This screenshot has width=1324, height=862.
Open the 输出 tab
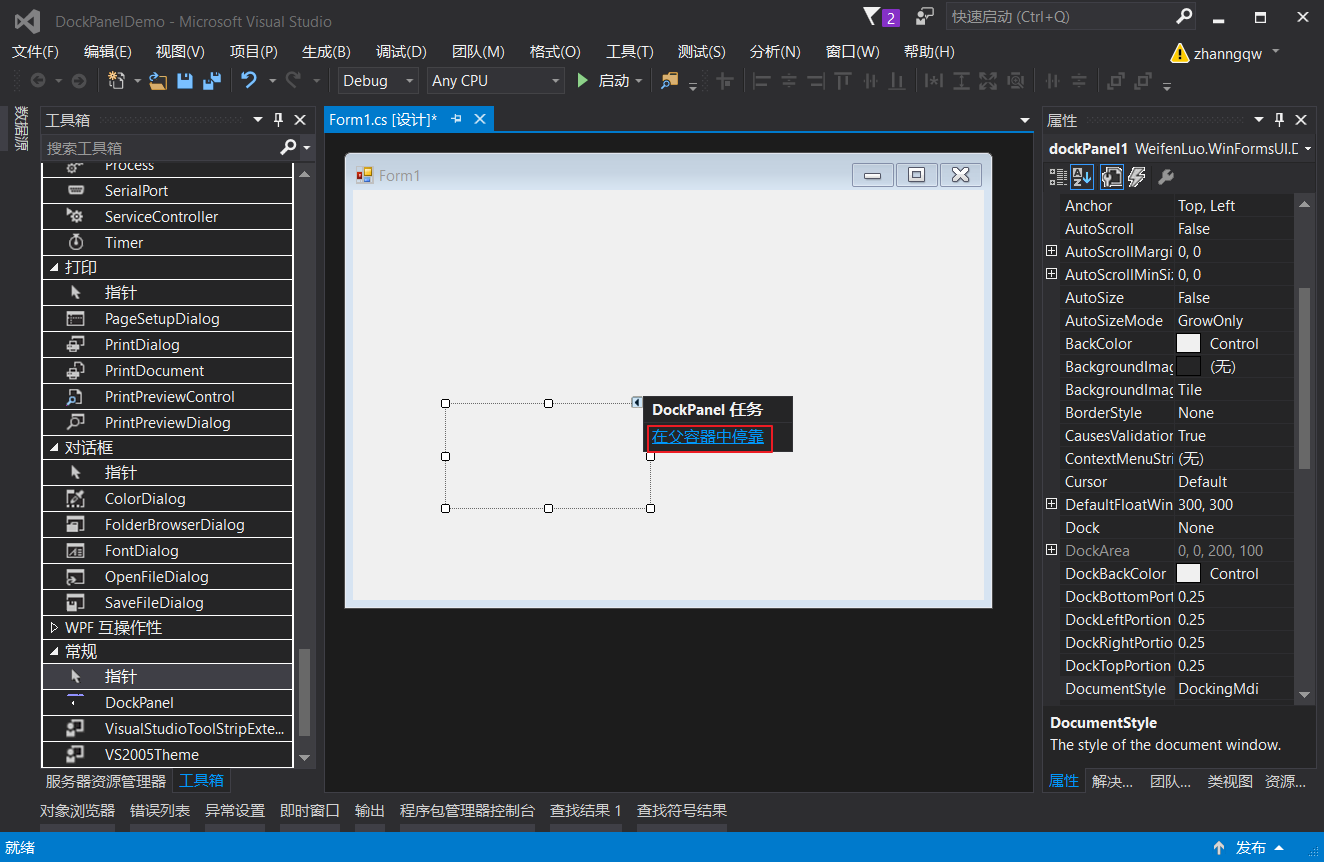point(370,811)
